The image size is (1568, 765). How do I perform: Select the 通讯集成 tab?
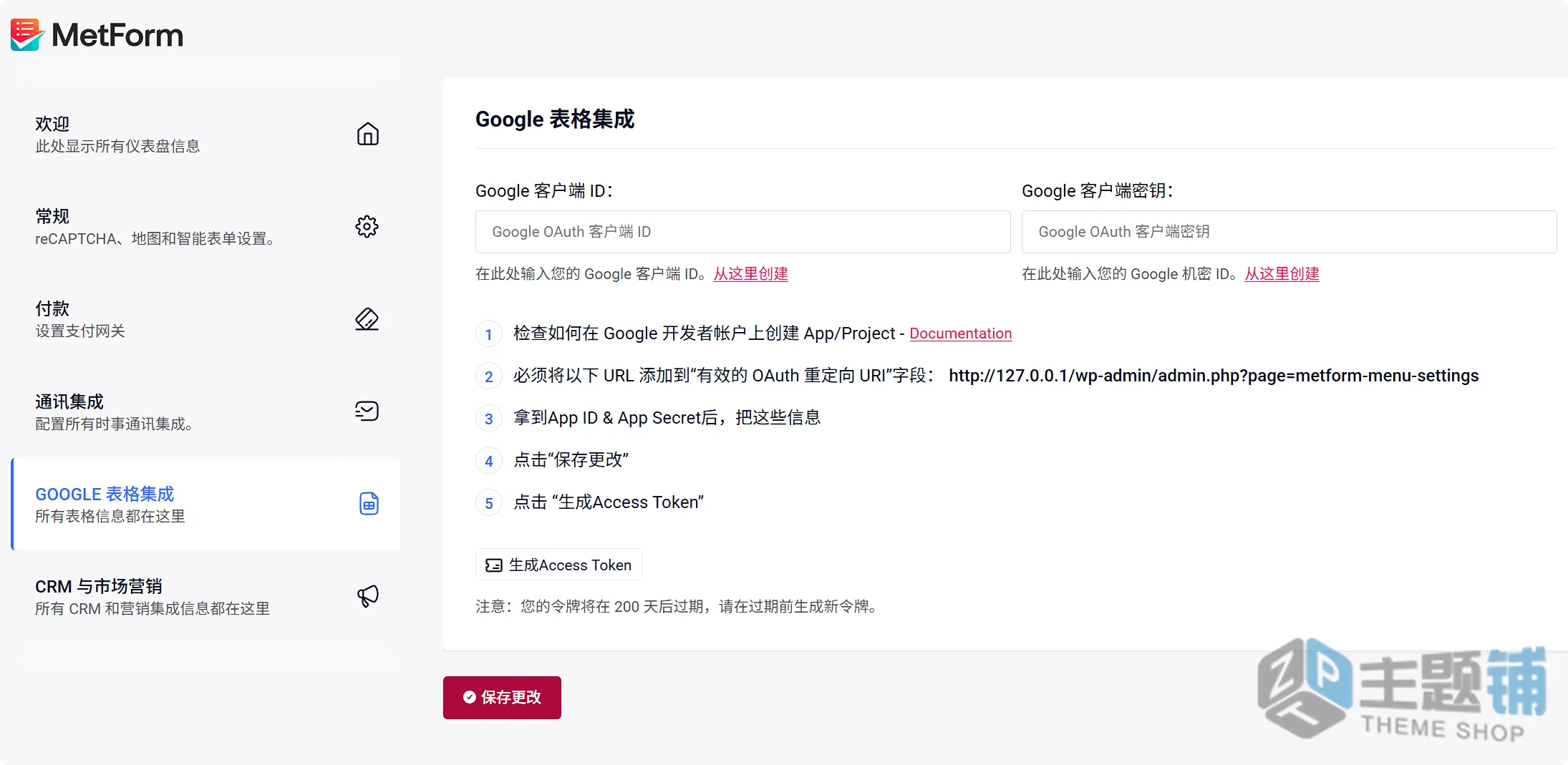[x=206, y=411]
